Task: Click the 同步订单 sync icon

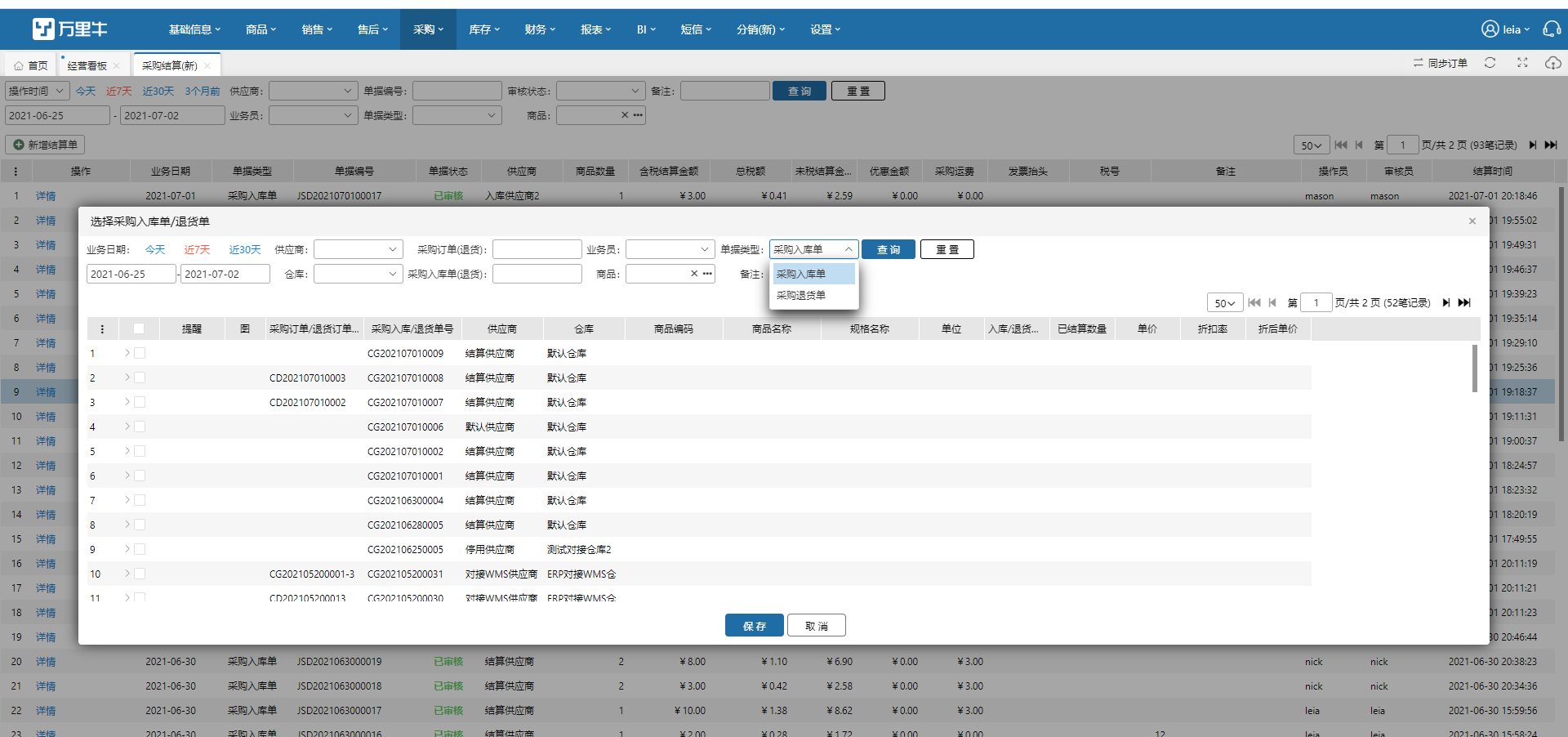Action: pos(1419,63)
